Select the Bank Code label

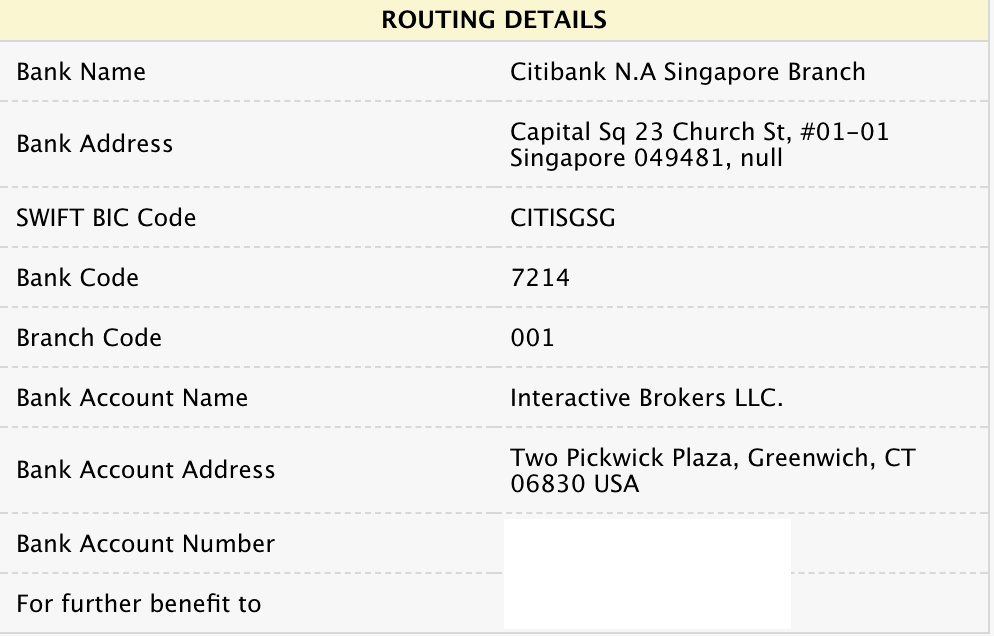click(78, 277)
